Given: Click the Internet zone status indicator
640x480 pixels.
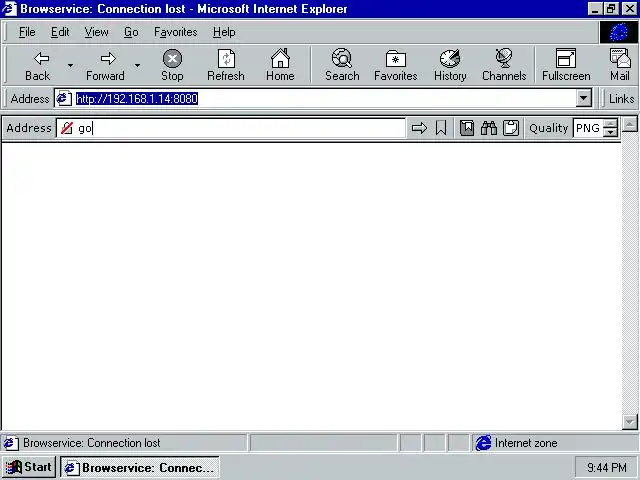Looking at the screenshot, I should (554, 443).
